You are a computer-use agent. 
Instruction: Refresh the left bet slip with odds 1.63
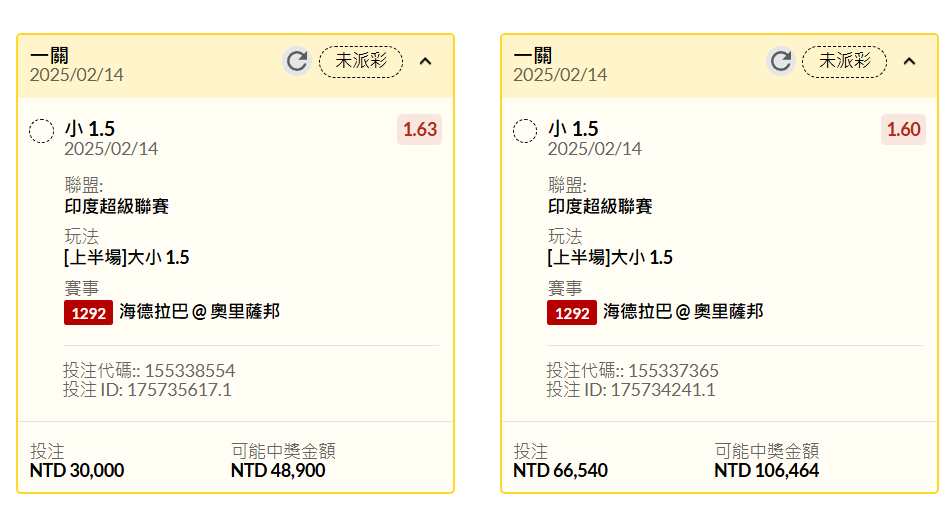297,61
